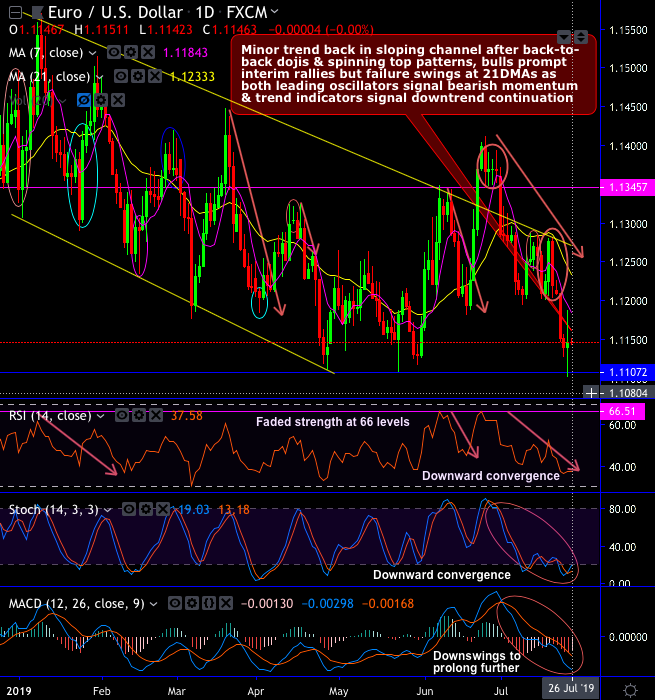Toggle visibility of MA (21, close)
This screenshot has height=700, width=655.
[x=121, y=76]
